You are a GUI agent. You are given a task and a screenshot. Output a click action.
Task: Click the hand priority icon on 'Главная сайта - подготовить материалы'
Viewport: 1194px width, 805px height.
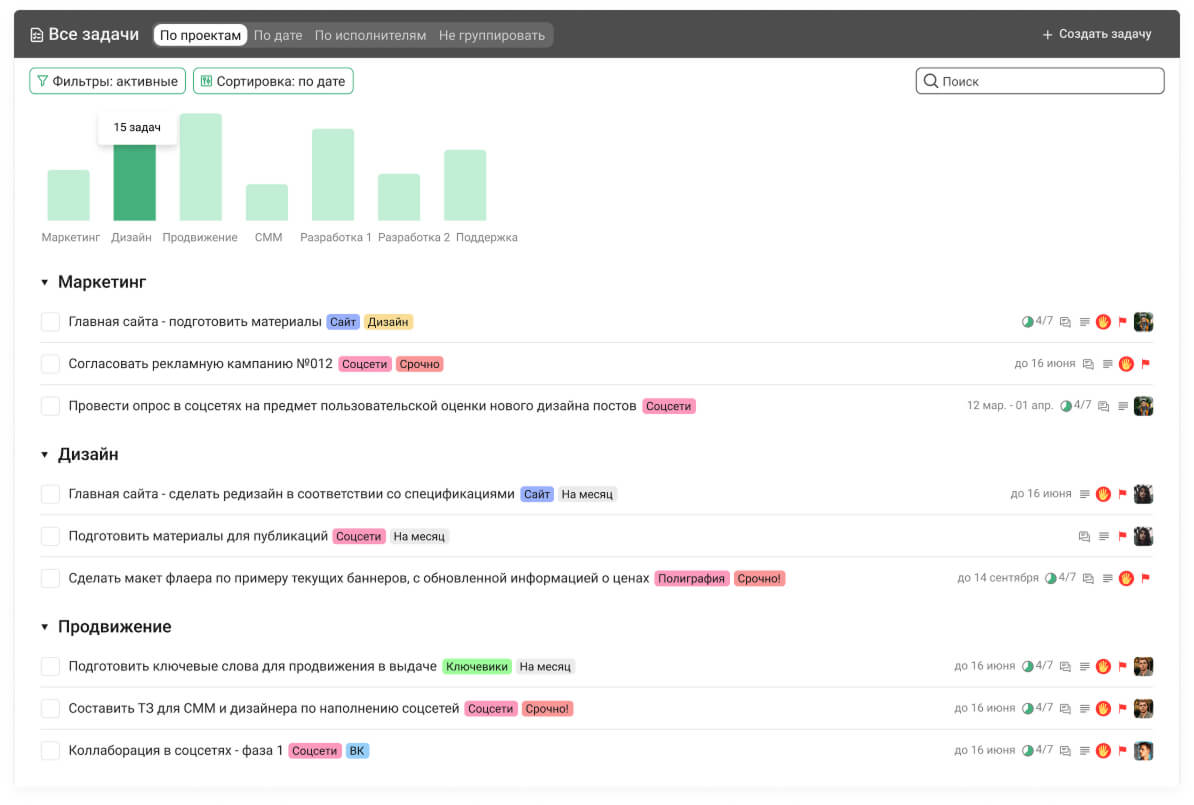click(1103, 322)
